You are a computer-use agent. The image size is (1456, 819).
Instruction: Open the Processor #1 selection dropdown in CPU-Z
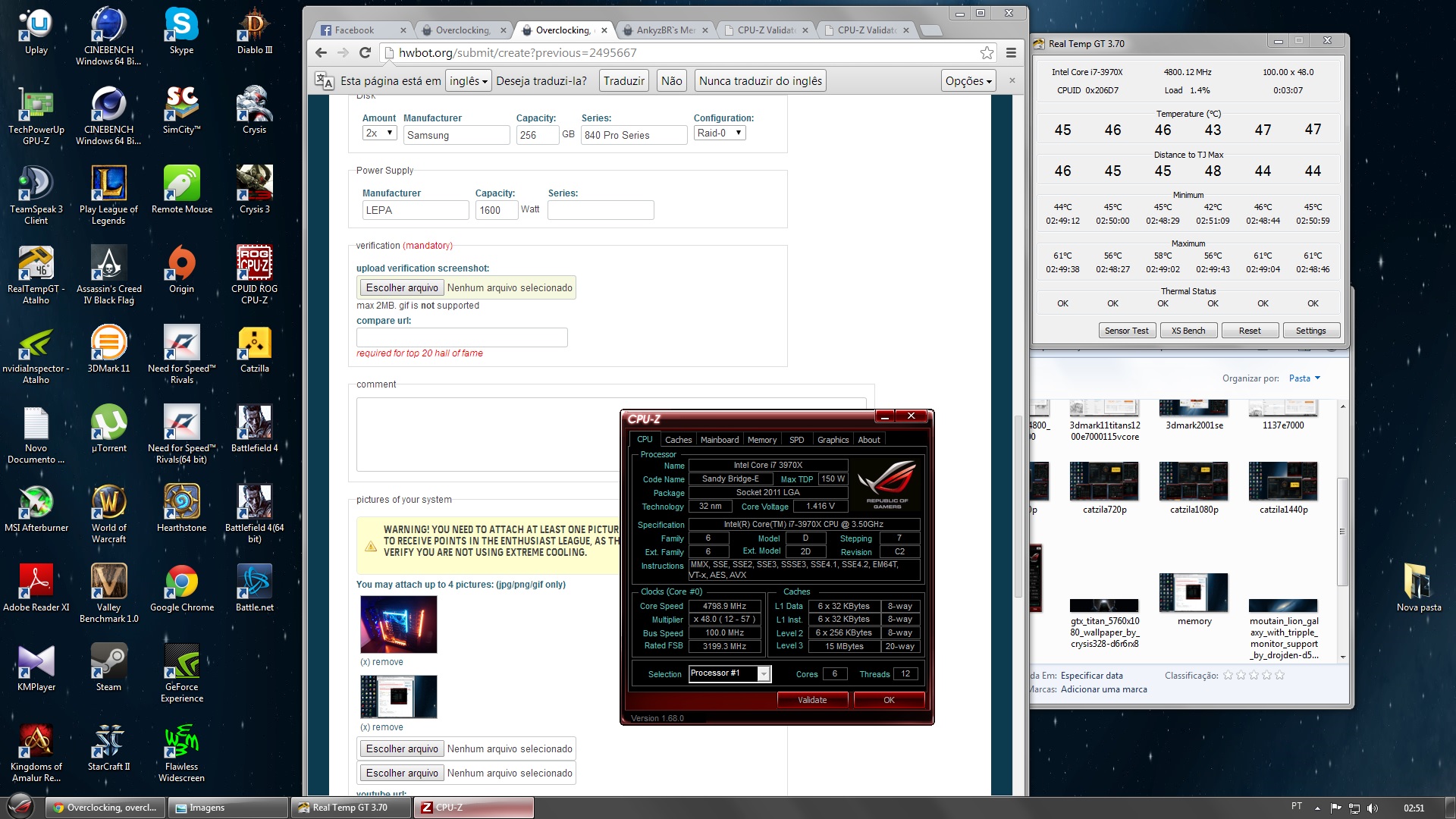[x=730, y=673]
